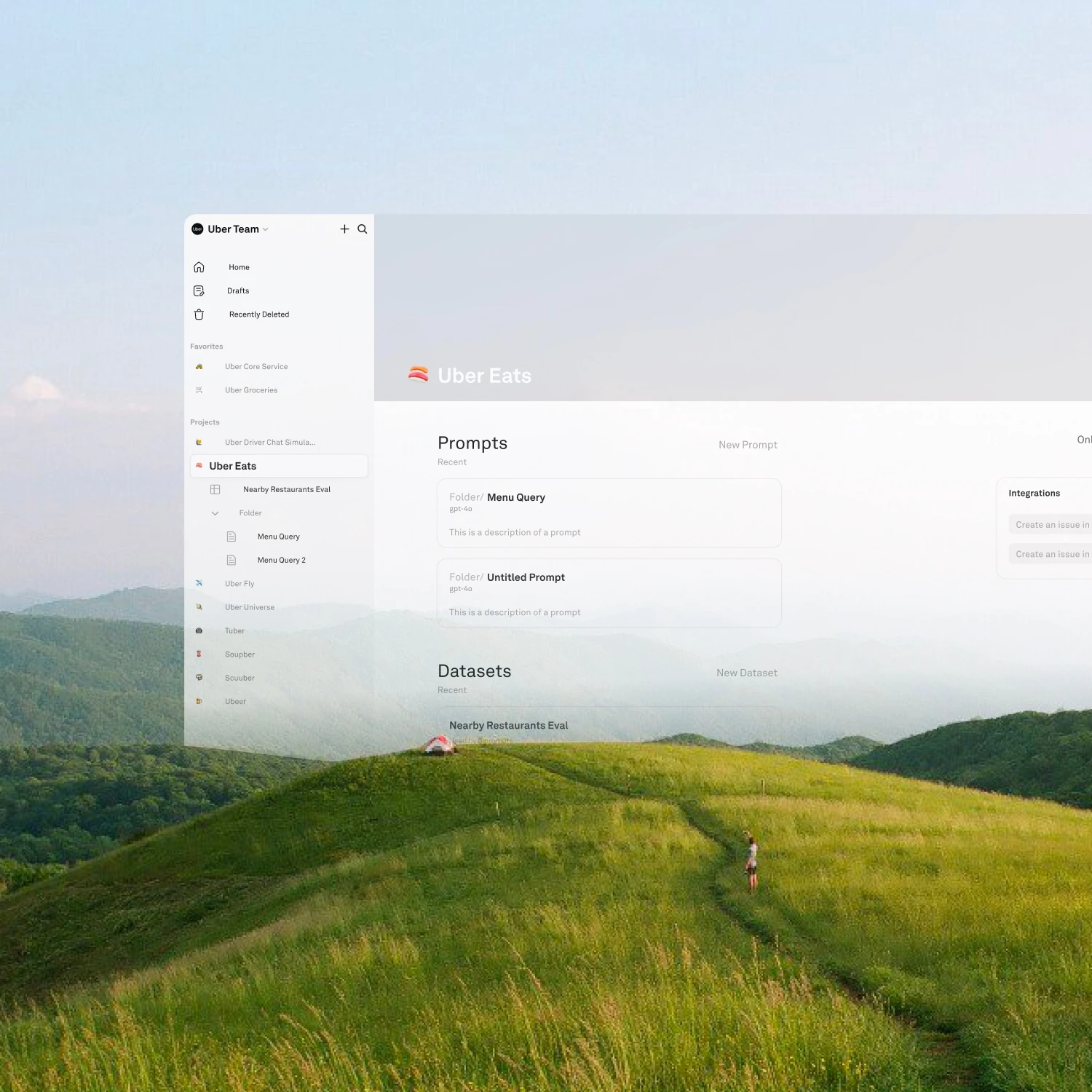Screen dimensions: 1092x1092
Task: Open the Menu Query prompt card
Action: (x=609, y=513)
